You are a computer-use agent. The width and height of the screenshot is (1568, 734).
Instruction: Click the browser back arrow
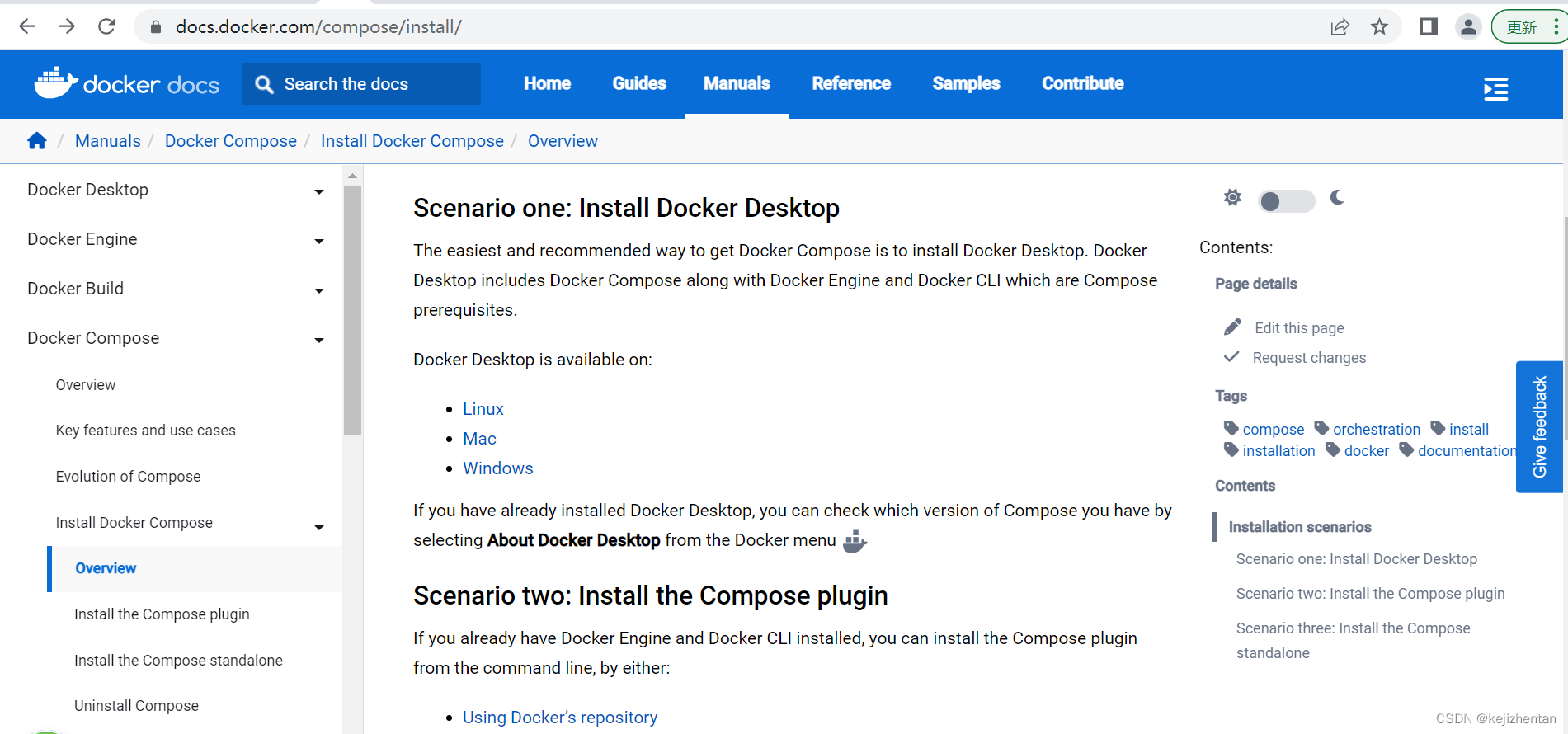pos(27,26)
